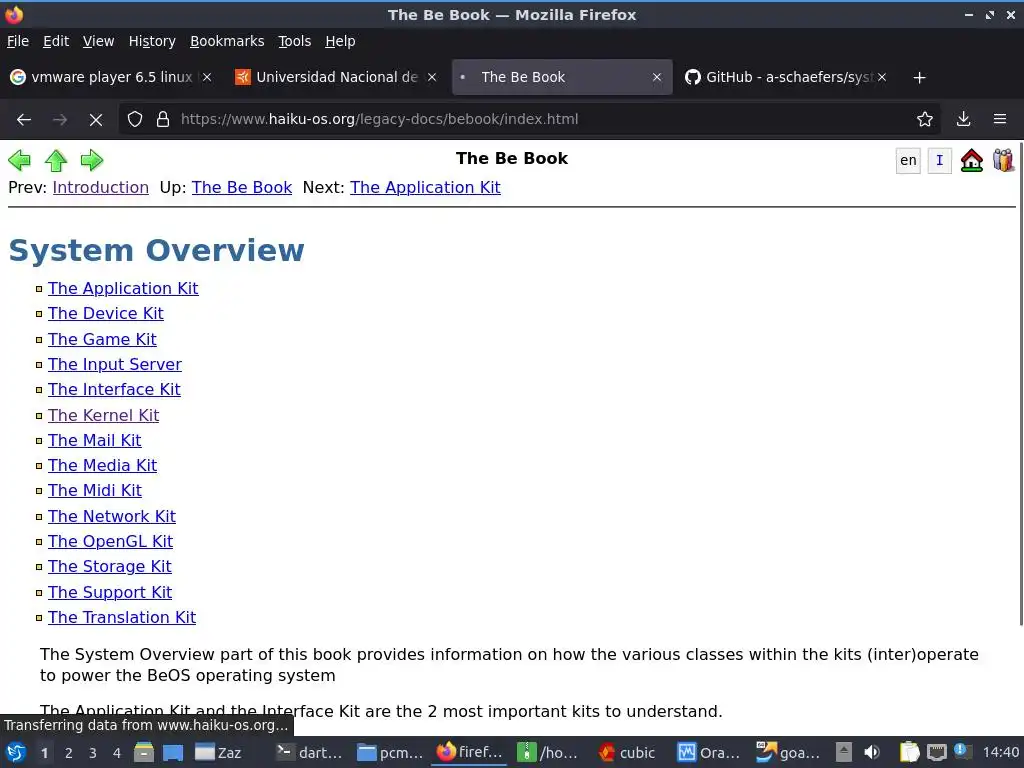This screenshot has width=1024, height=768.
Task: Close the 'Universidad Nacional de' tab
Action: (432, 77)
